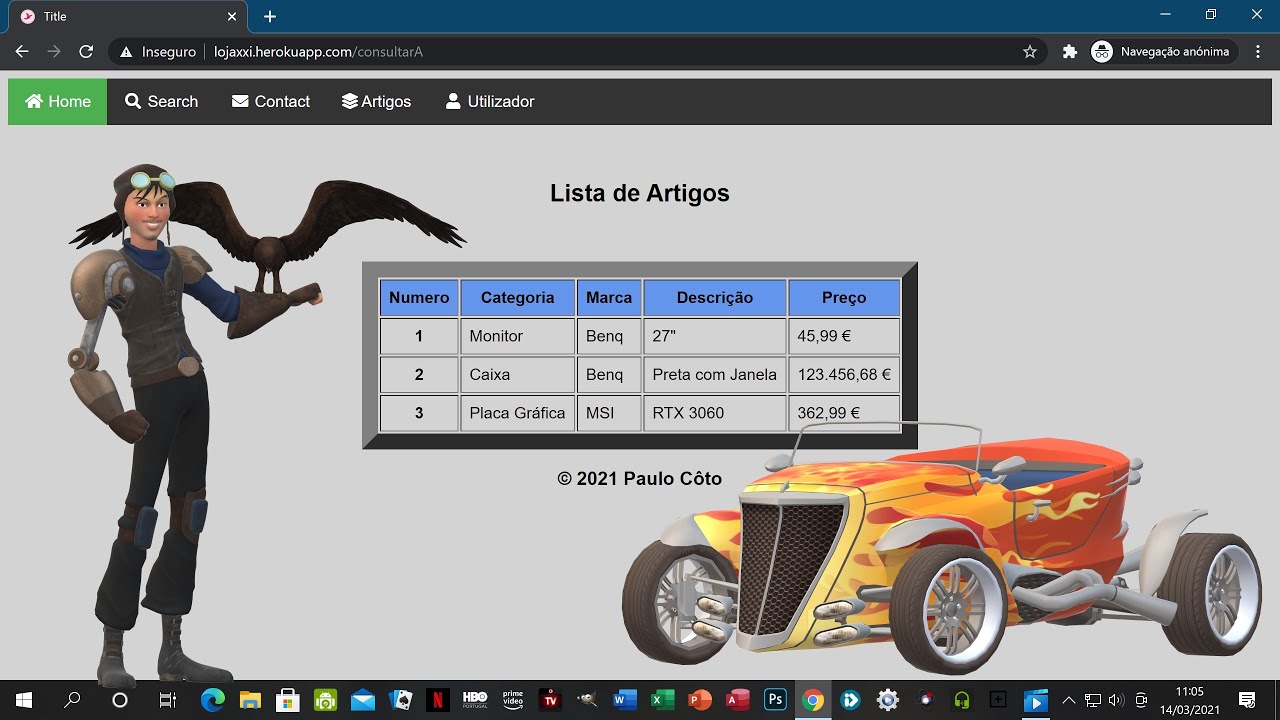Click the Monitor category cell
Image resolution: width=1280 pixels, height=720 pixels.
click(x=517, y=336)
